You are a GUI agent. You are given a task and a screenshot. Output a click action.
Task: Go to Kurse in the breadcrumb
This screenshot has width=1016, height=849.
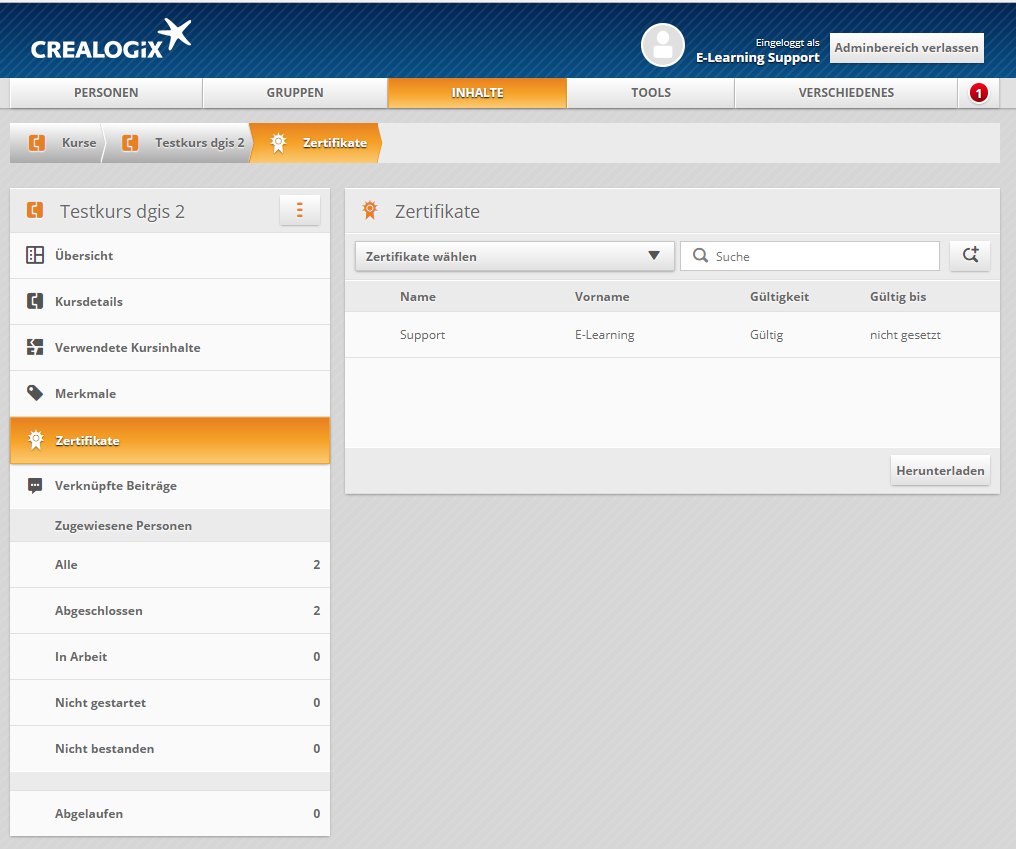click(x=78, y=143)
